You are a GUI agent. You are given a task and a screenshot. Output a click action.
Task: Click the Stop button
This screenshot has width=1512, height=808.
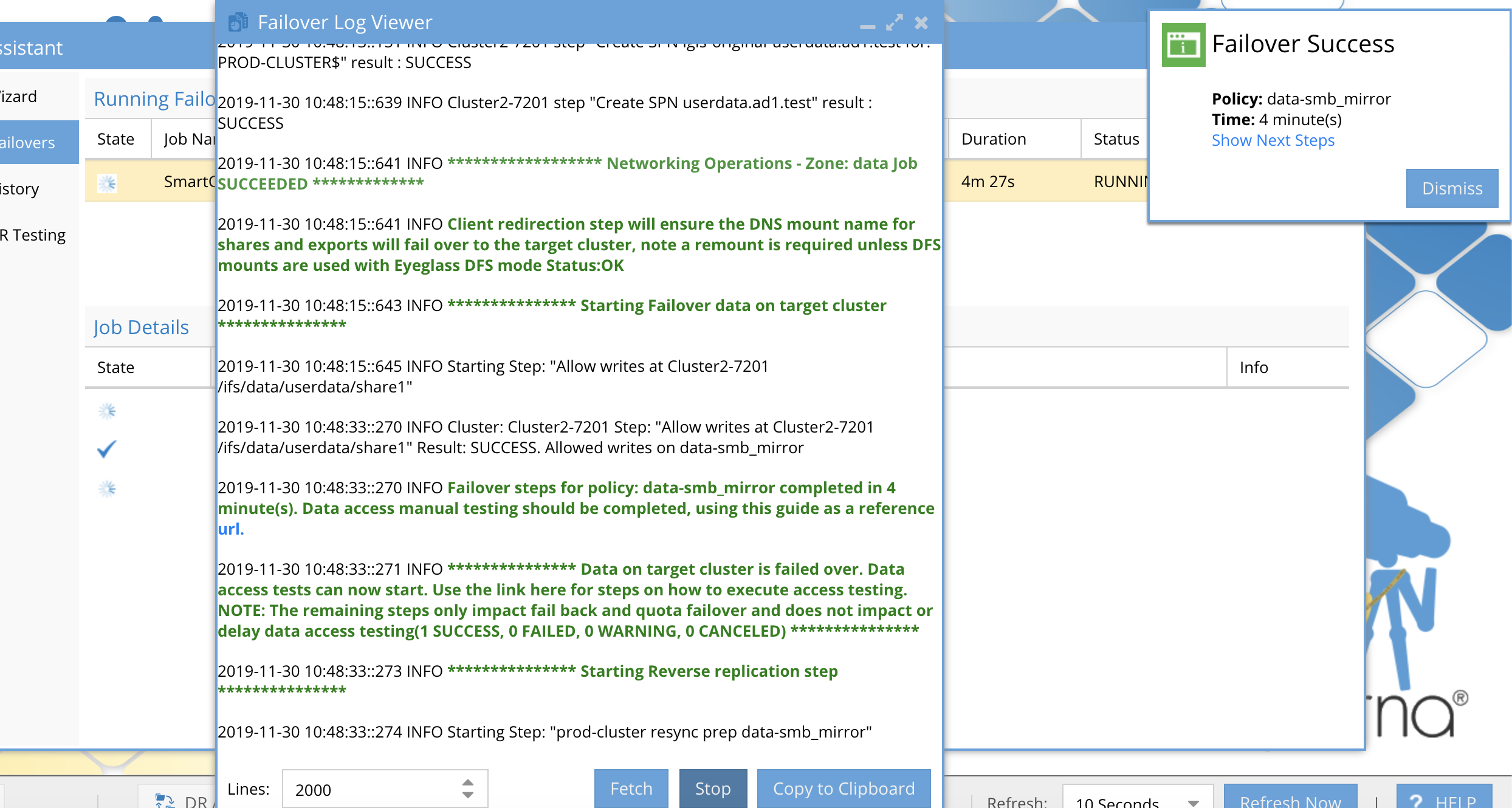tap(713, 789)
